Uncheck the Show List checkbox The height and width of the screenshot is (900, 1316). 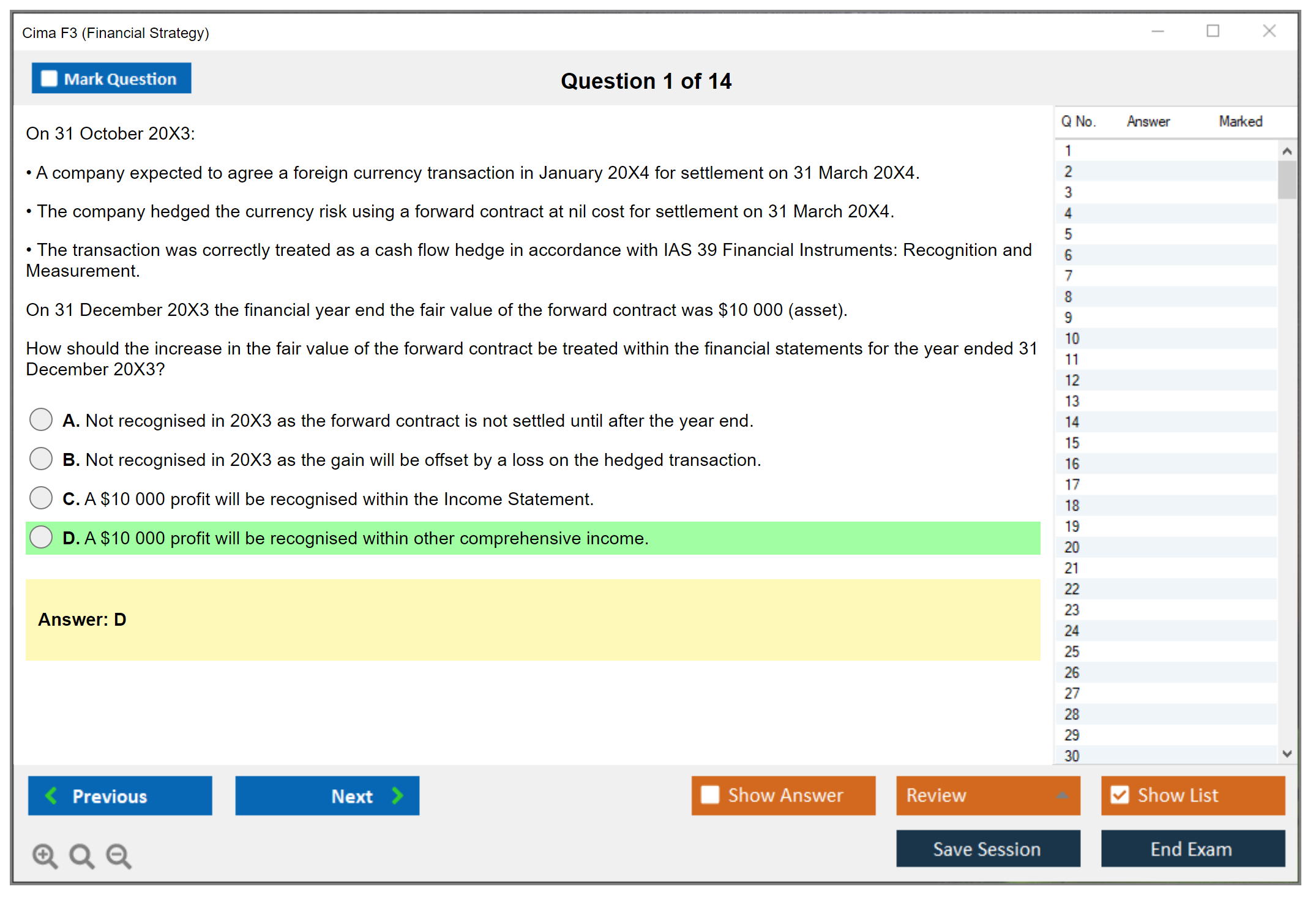click(1120, 795)
